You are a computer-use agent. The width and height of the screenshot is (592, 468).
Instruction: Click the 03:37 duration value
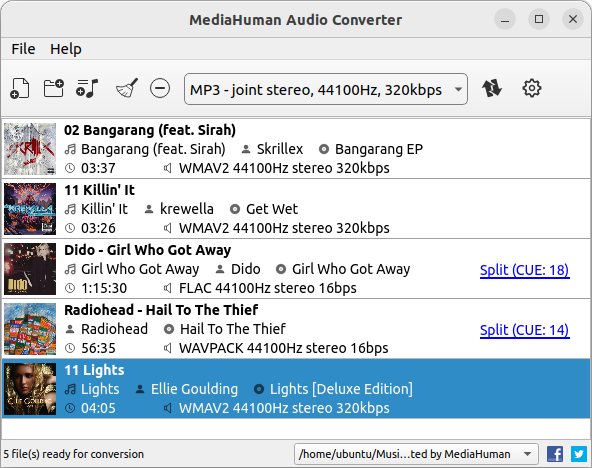pos(98,168)
